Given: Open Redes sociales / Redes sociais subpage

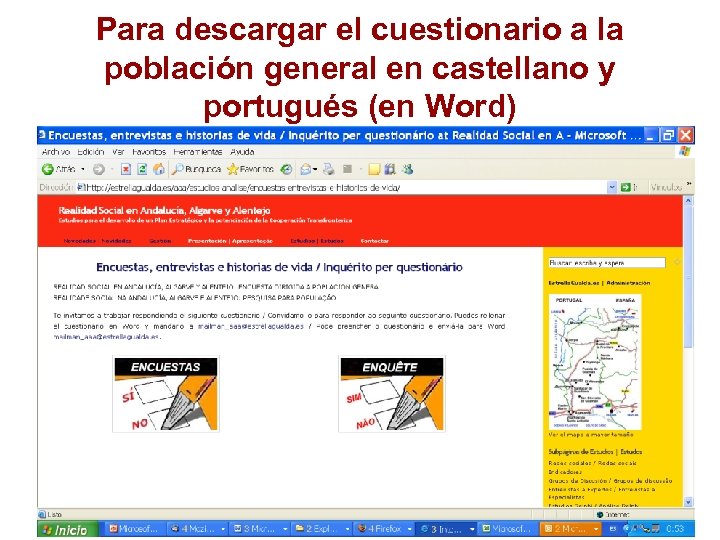Looking at the screenshot, I should pos(592,463).
